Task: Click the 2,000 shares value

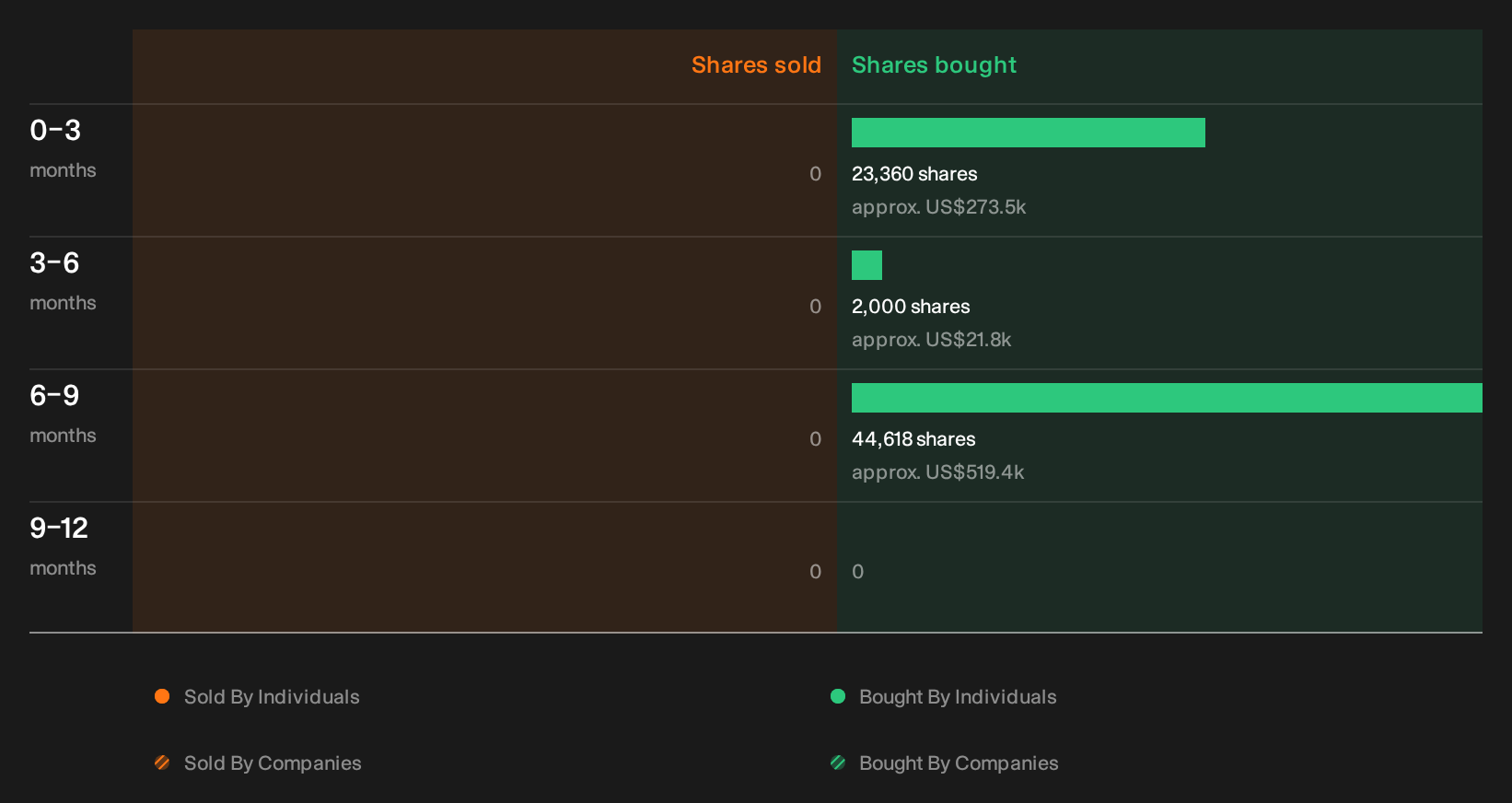Action: tap(911, 307)
